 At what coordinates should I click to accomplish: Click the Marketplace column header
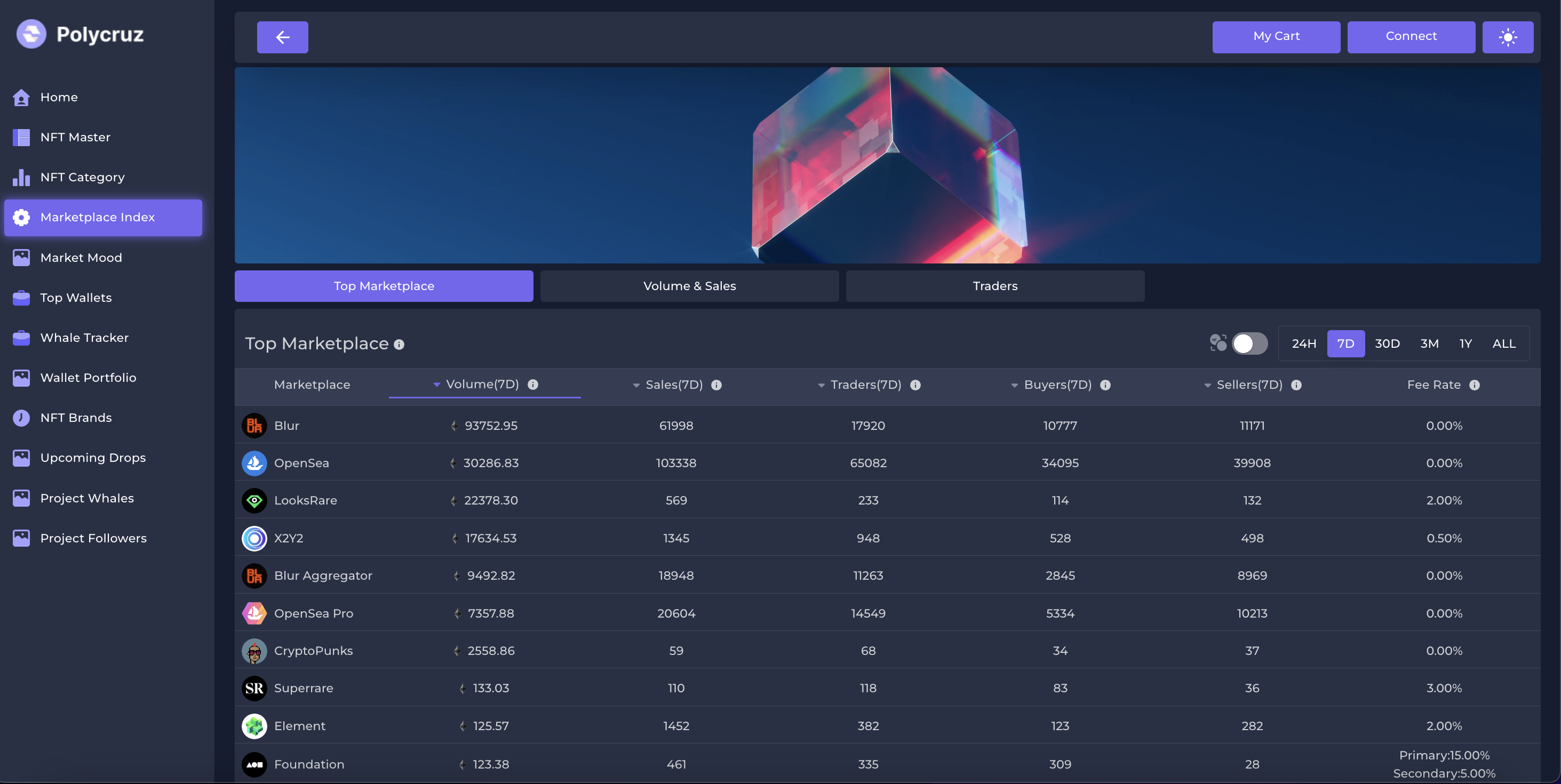click(x=312, y=385)
